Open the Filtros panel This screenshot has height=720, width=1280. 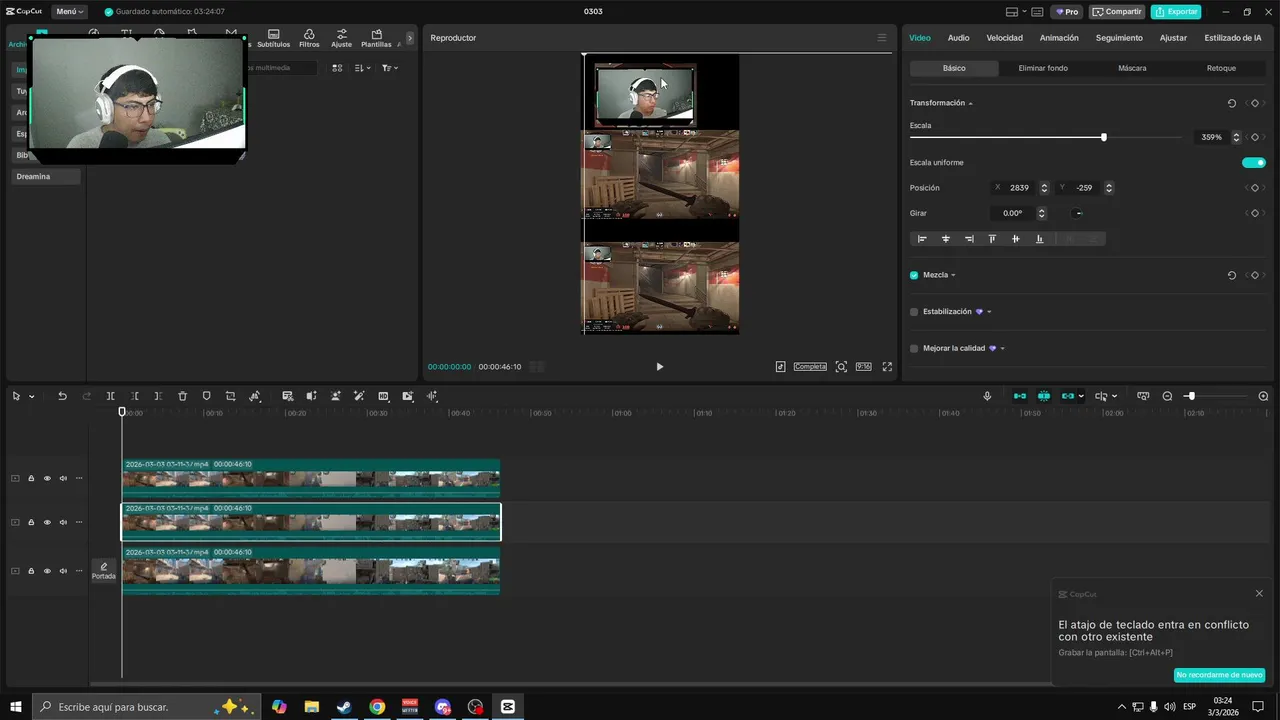309,38
